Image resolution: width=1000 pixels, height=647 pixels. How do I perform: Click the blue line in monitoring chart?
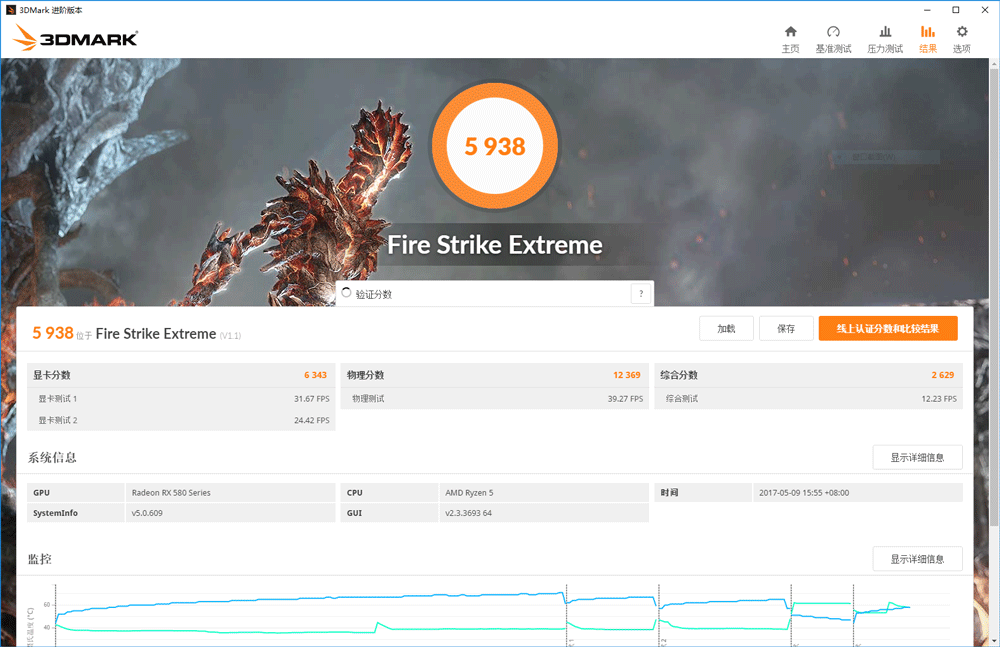pos(300,600)
